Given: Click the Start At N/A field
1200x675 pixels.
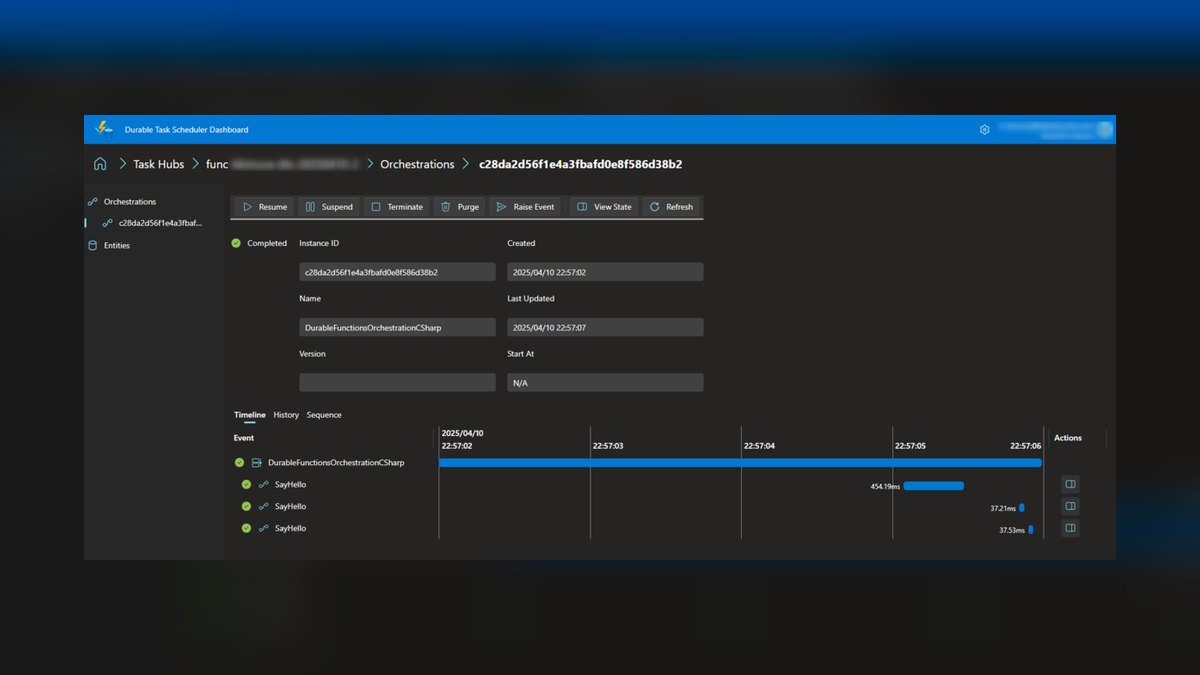Looking at the screenshot, I should point(605,382).
